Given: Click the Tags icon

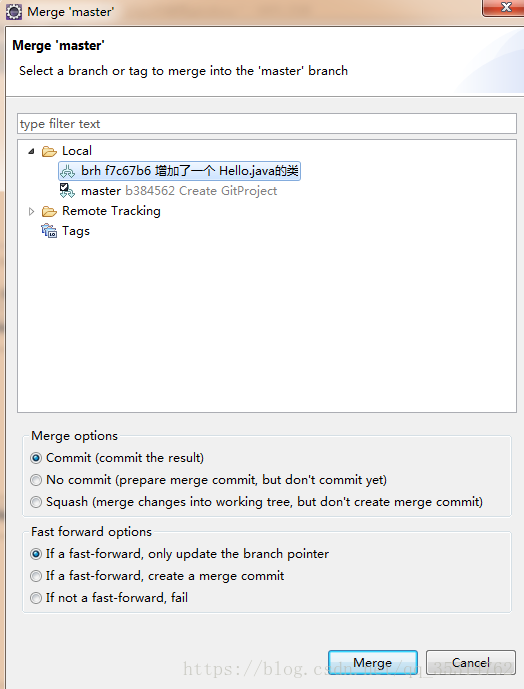Looking at the screenshot, I should click(x=49, y=231).
